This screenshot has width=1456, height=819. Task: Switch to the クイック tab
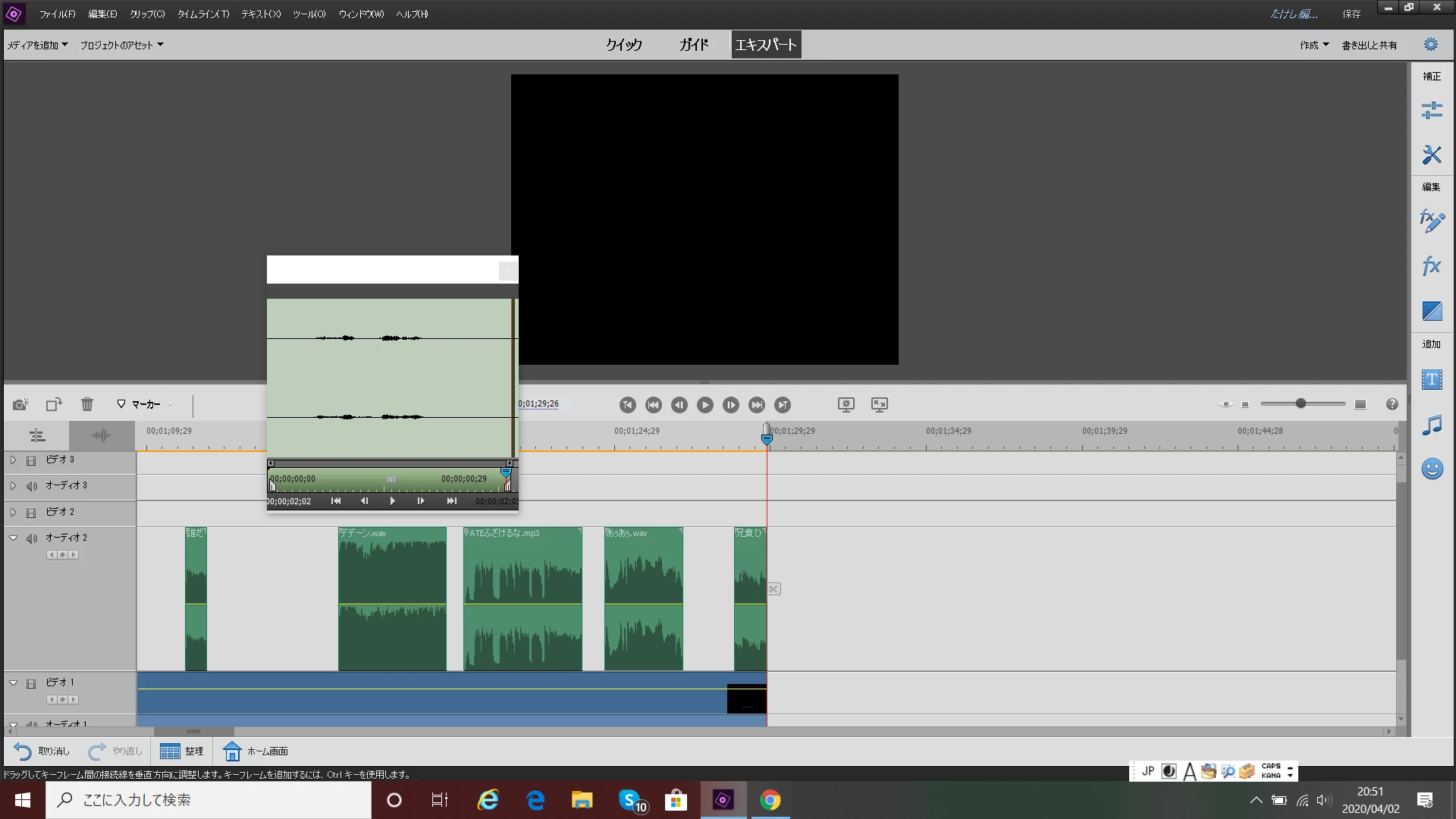pyautogui.click(x=623, y=45)
